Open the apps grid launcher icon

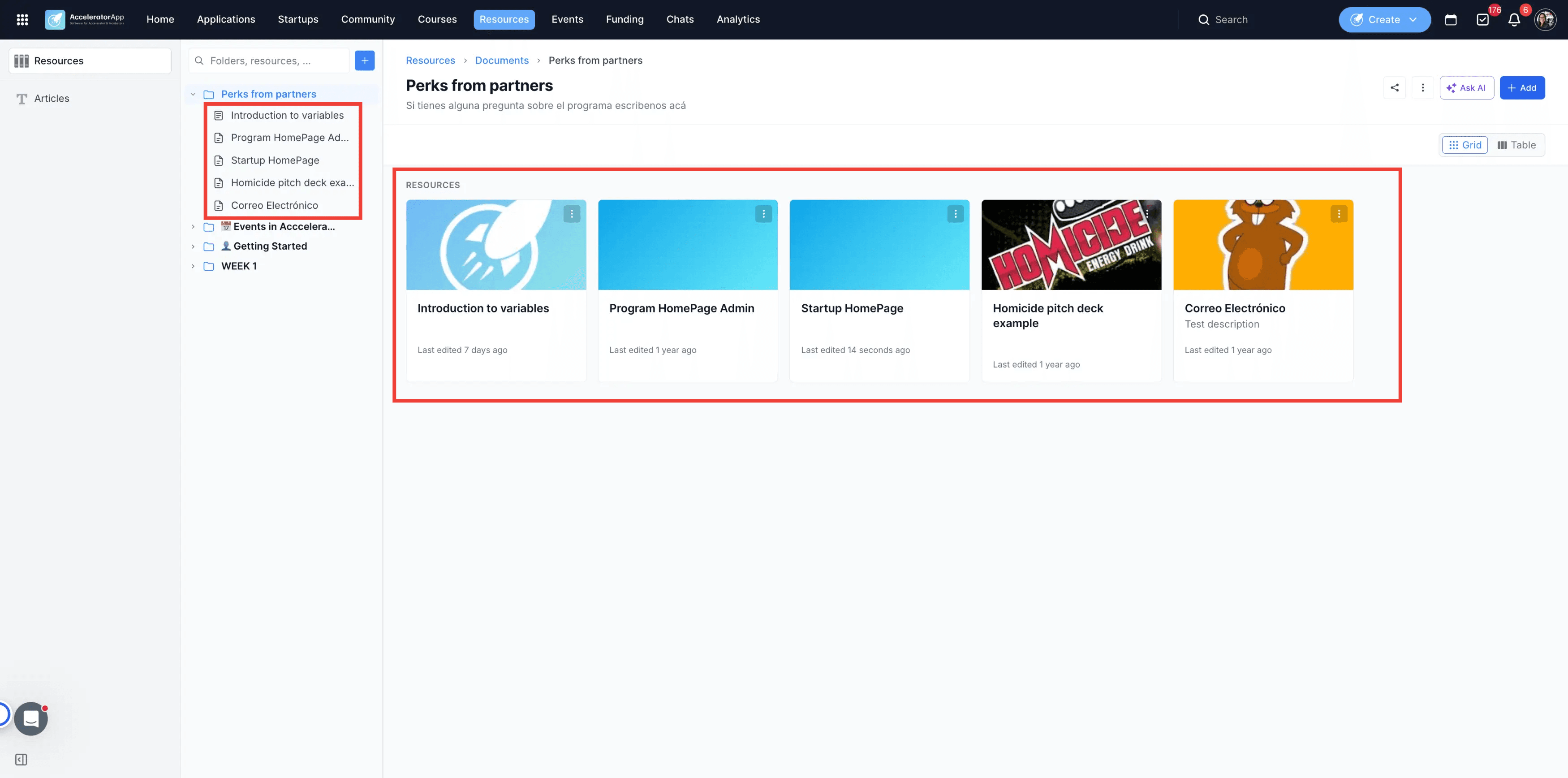(22, 19)
